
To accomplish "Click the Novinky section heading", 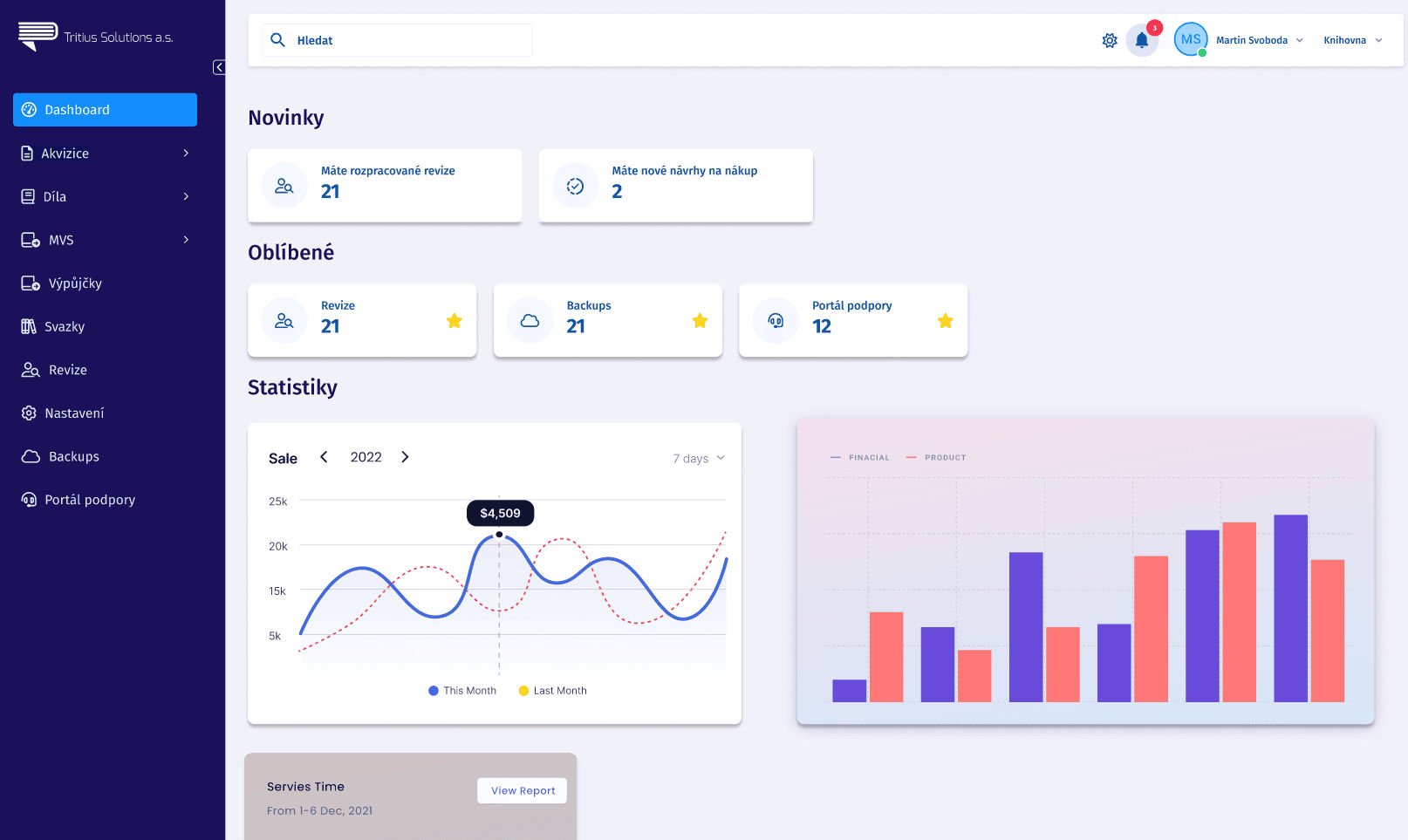I will (x=286, y=118).
